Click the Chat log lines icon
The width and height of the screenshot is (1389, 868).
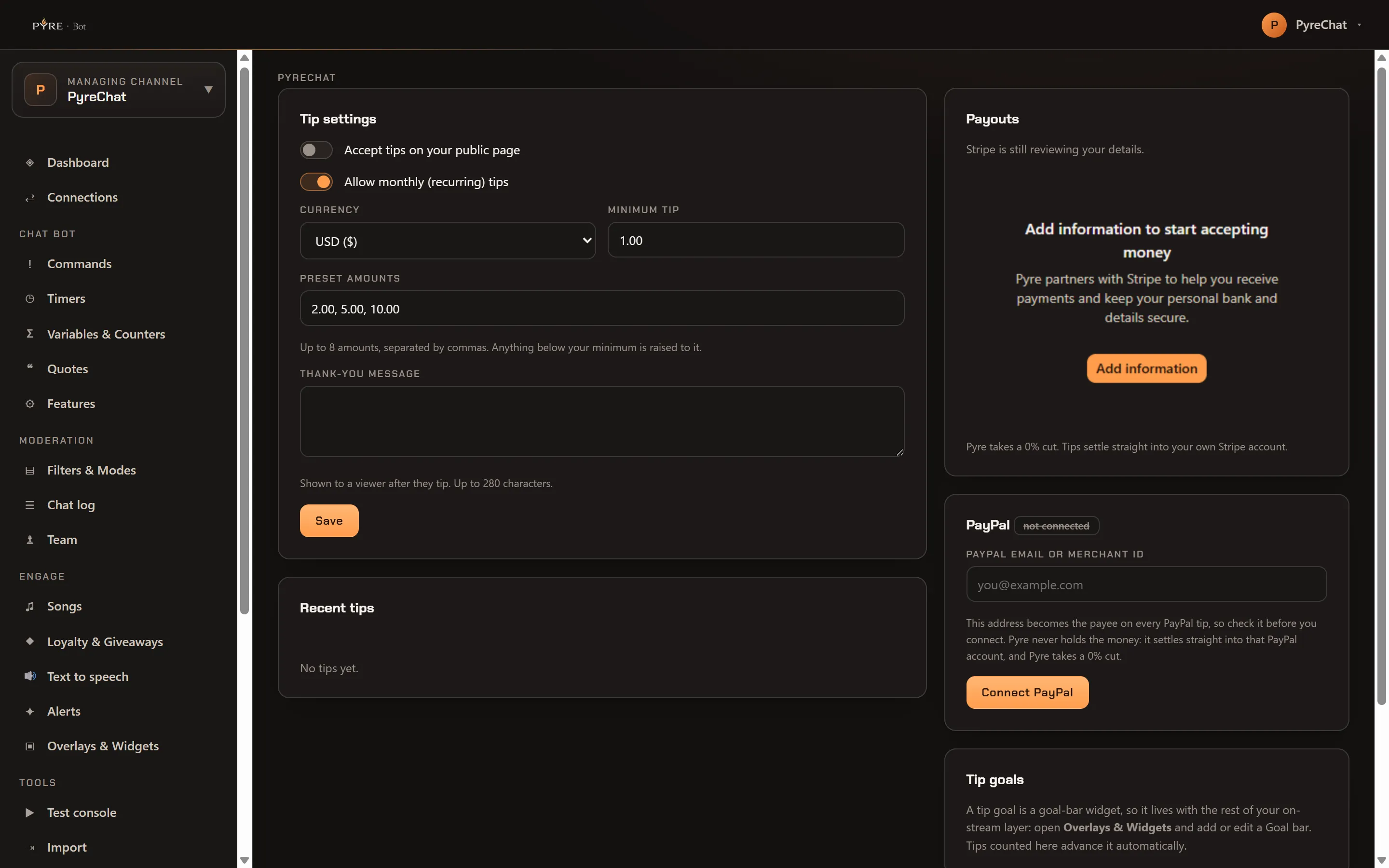pyautogui.click(x=30, y=505)
